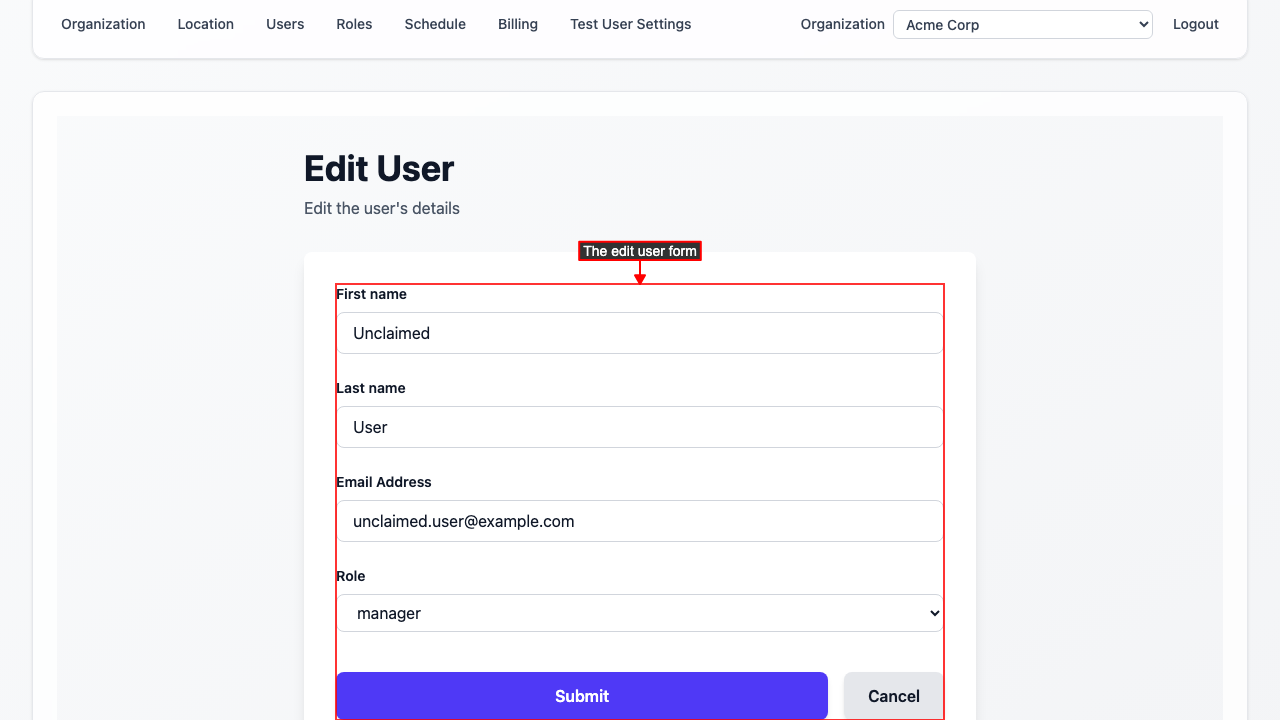
Task: Select the Last name field showing User
Action: click(x=639, y=427)
